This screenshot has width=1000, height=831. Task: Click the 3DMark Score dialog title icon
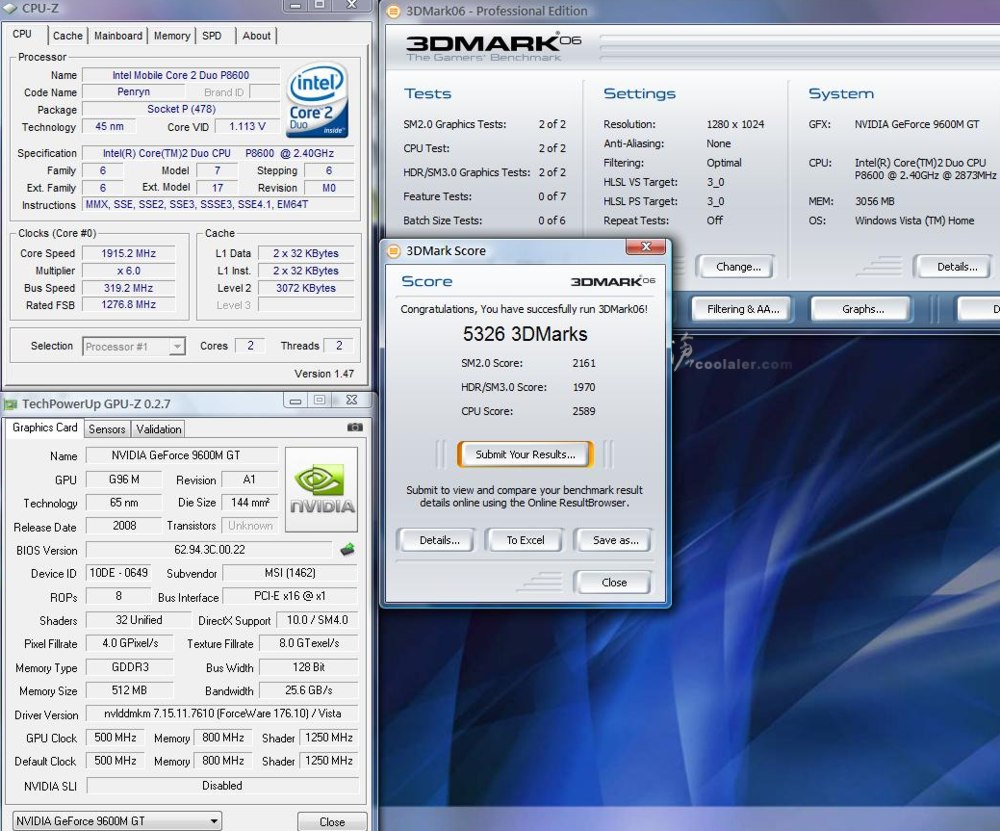393,251
